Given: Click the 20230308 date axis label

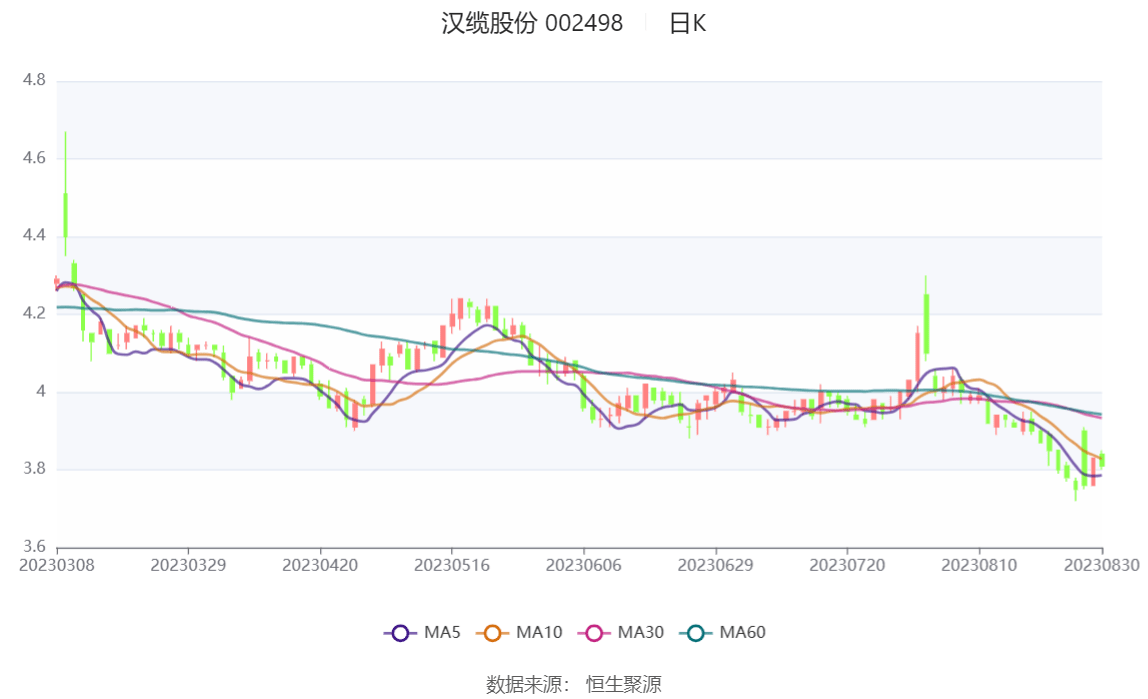Looking at the screenshot, I should pos(57,565).
